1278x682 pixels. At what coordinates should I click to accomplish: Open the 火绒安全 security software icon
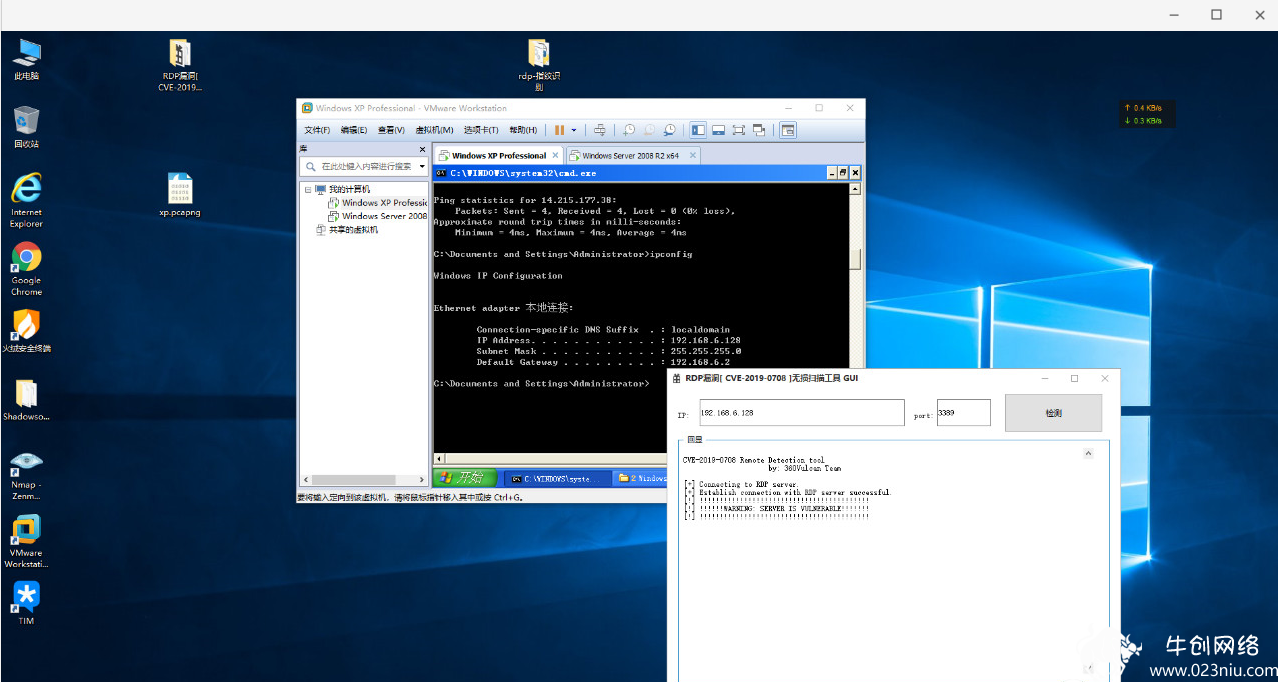[x=26, y=331]
